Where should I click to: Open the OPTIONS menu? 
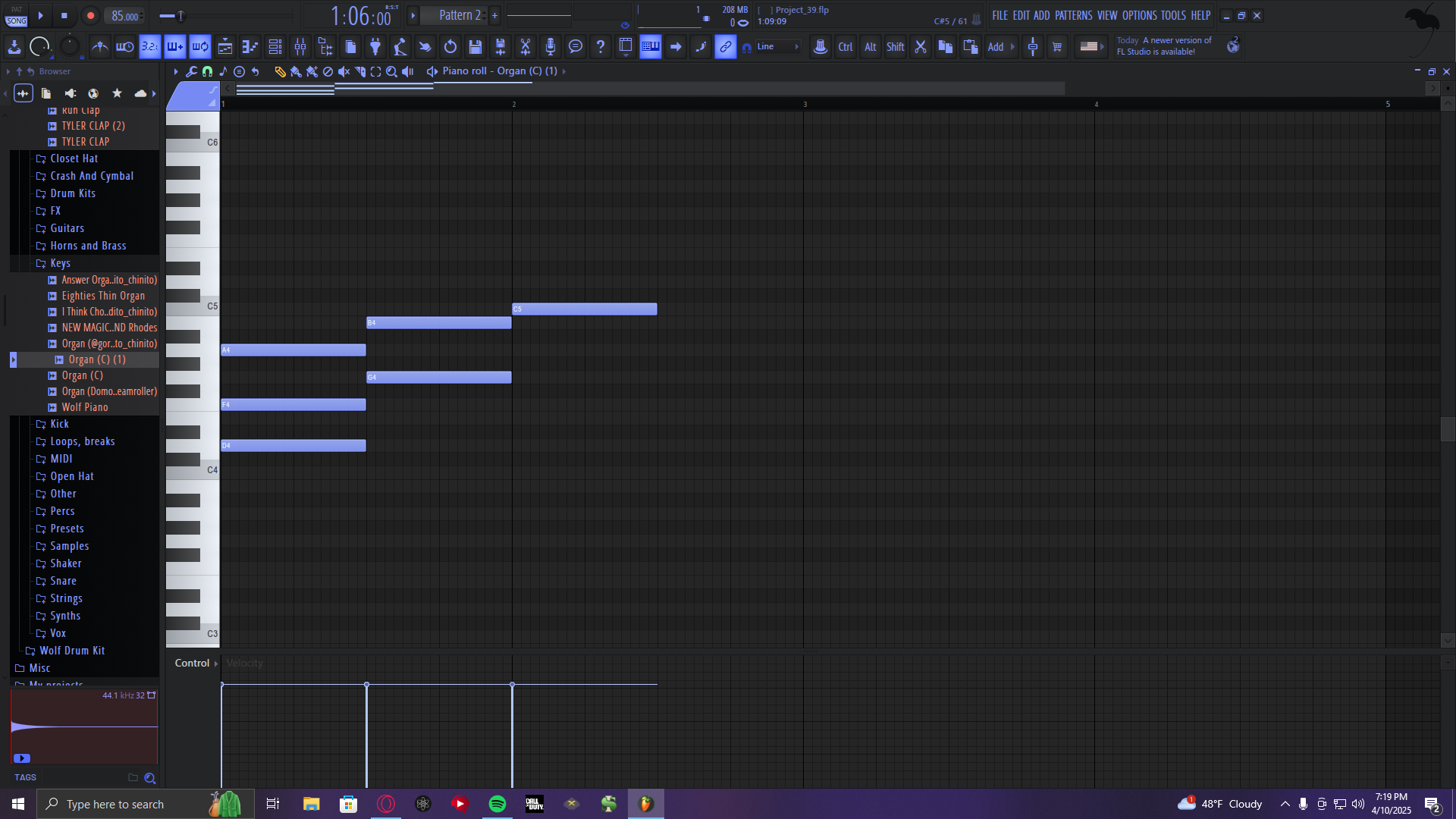coord(1139,15)
